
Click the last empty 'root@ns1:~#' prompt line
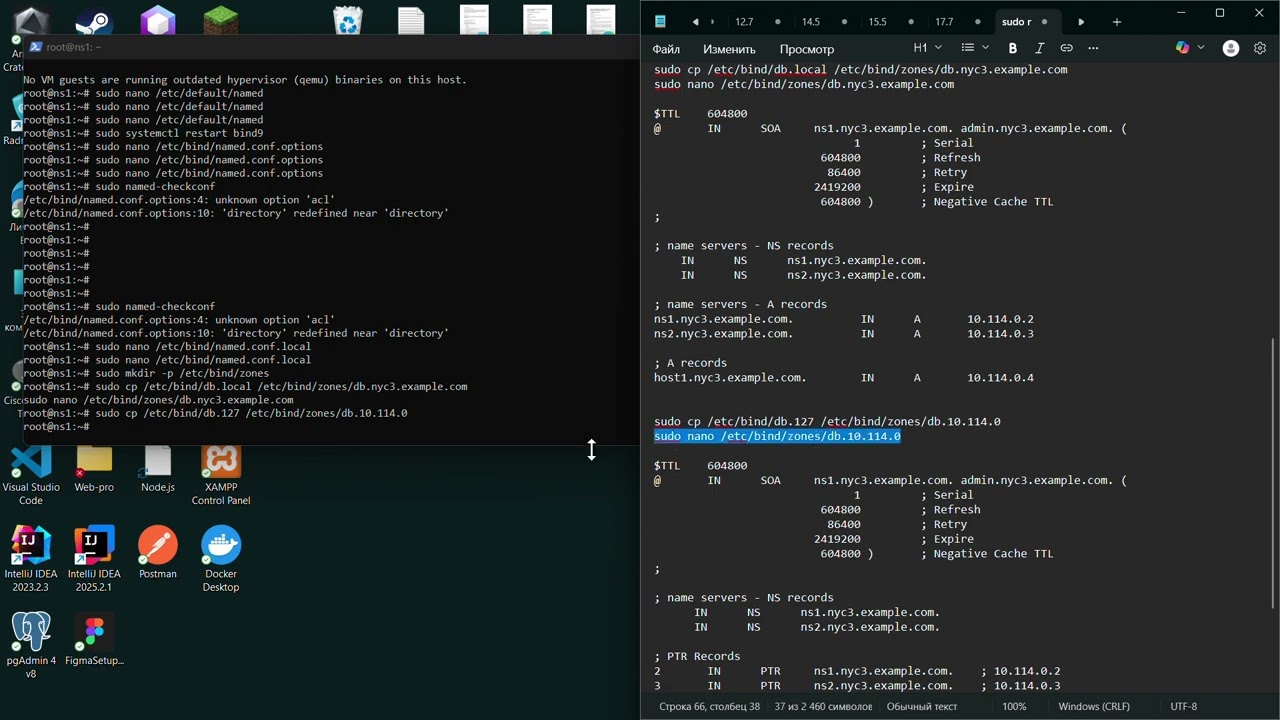[x=56, y=427]
